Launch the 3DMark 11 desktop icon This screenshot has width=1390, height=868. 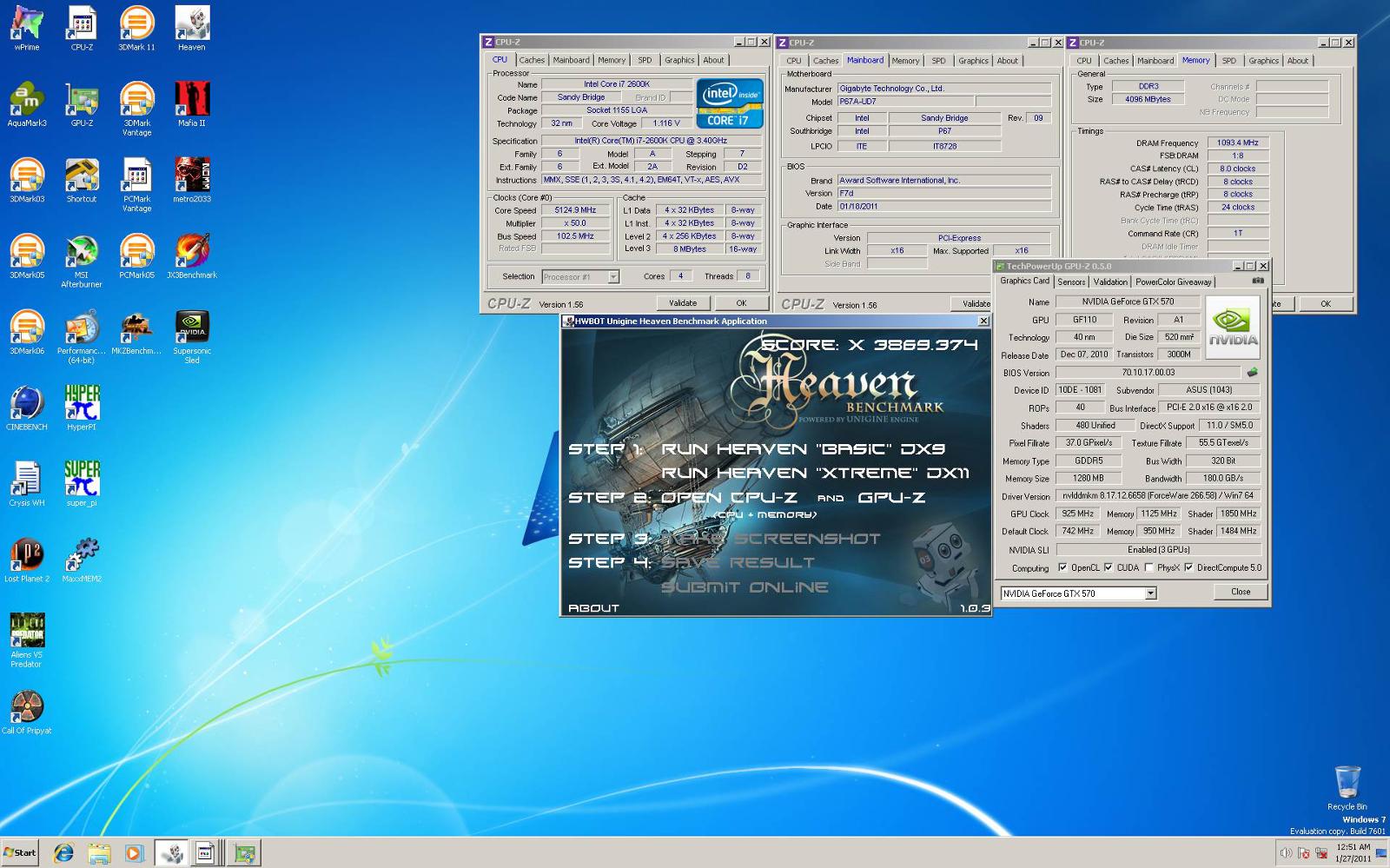pos(136,28)
